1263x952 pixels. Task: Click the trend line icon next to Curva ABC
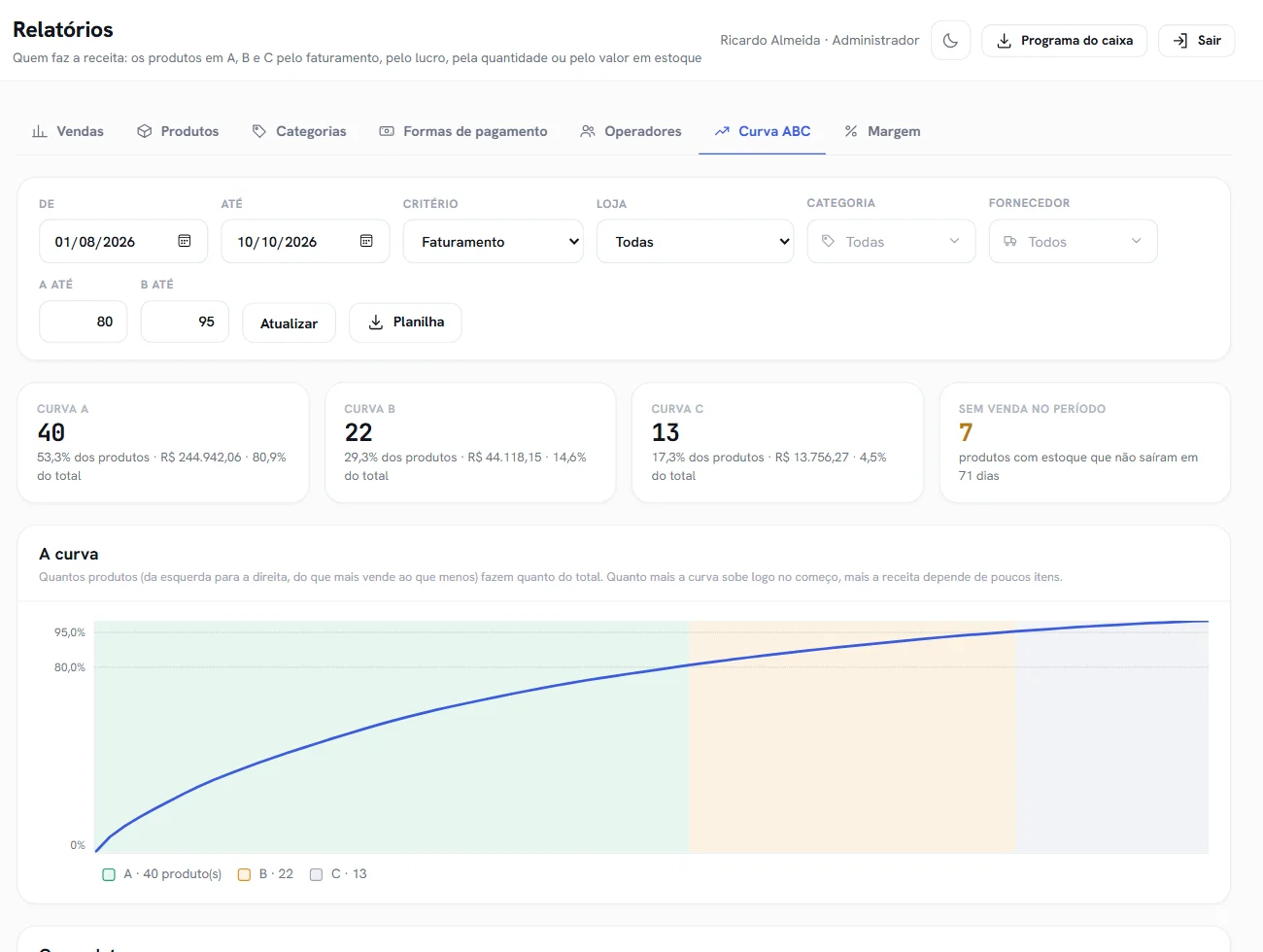click(x=722, y=131)
